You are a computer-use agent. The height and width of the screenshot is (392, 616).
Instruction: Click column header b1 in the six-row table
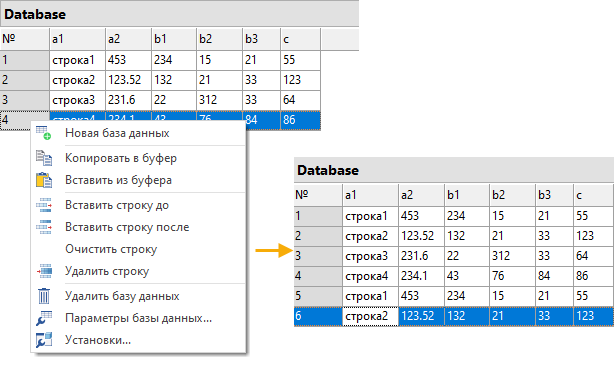(x=467, y=195)
